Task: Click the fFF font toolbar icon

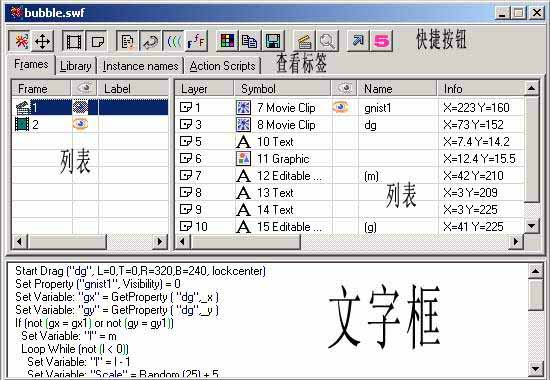Action: [x=196, y=41]
